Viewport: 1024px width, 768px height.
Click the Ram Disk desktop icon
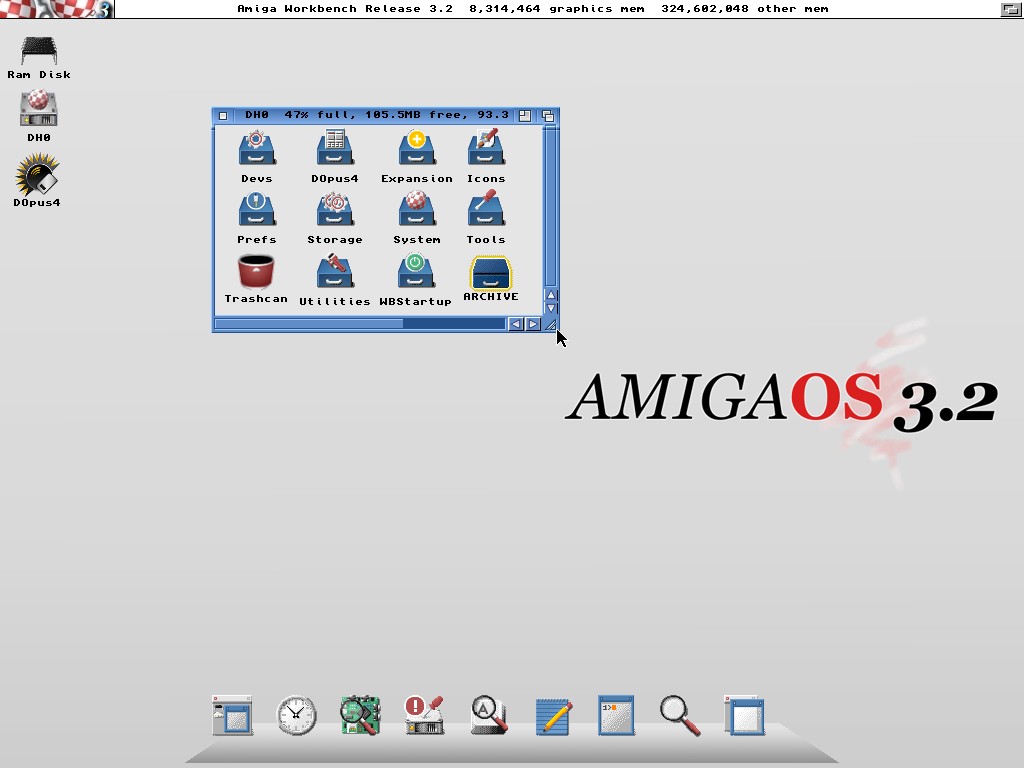(39, 50)
